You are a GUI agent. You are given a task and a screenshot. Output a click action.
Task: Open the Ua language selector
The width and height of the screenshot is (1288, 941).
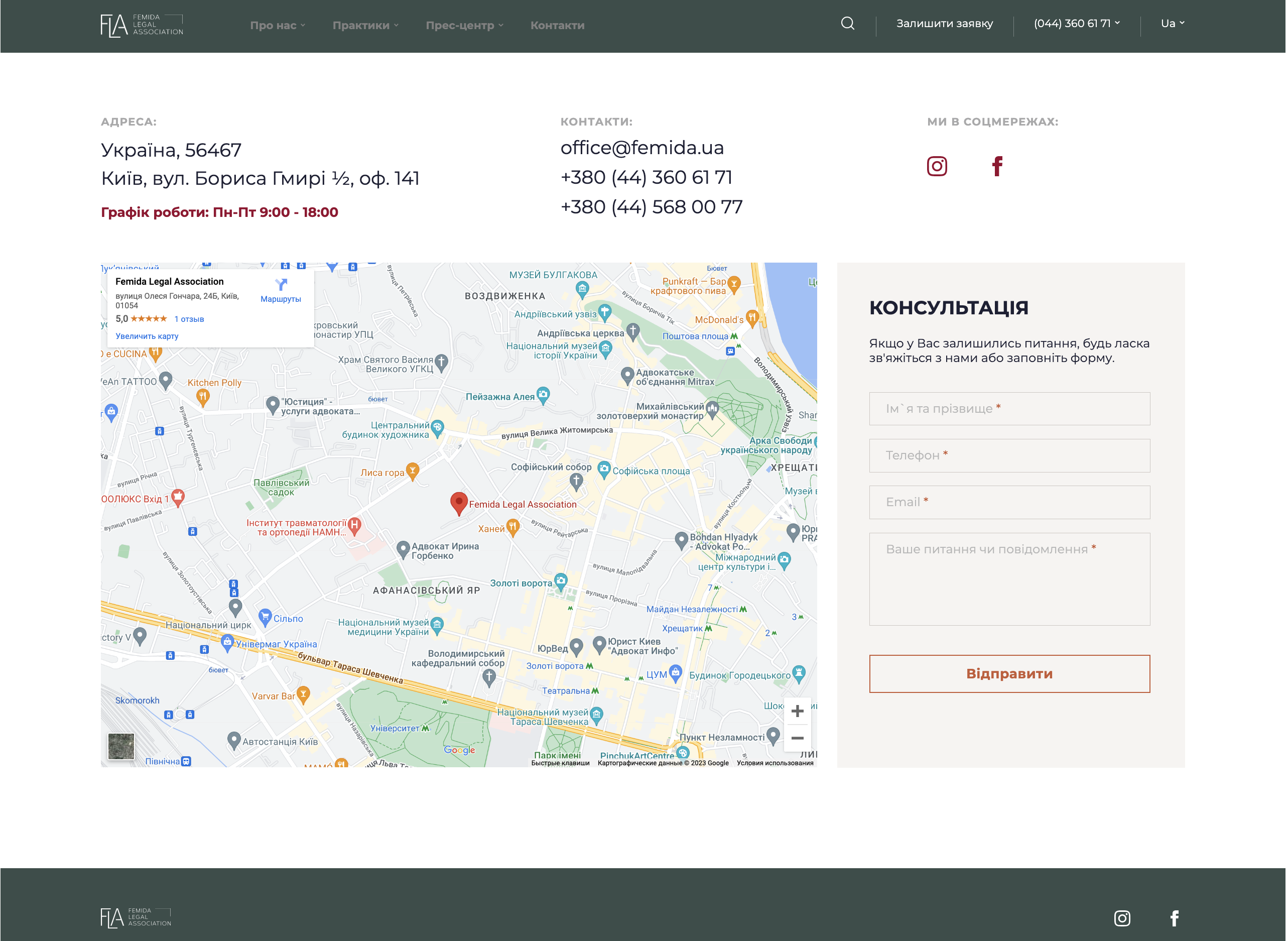[1174, 24]
